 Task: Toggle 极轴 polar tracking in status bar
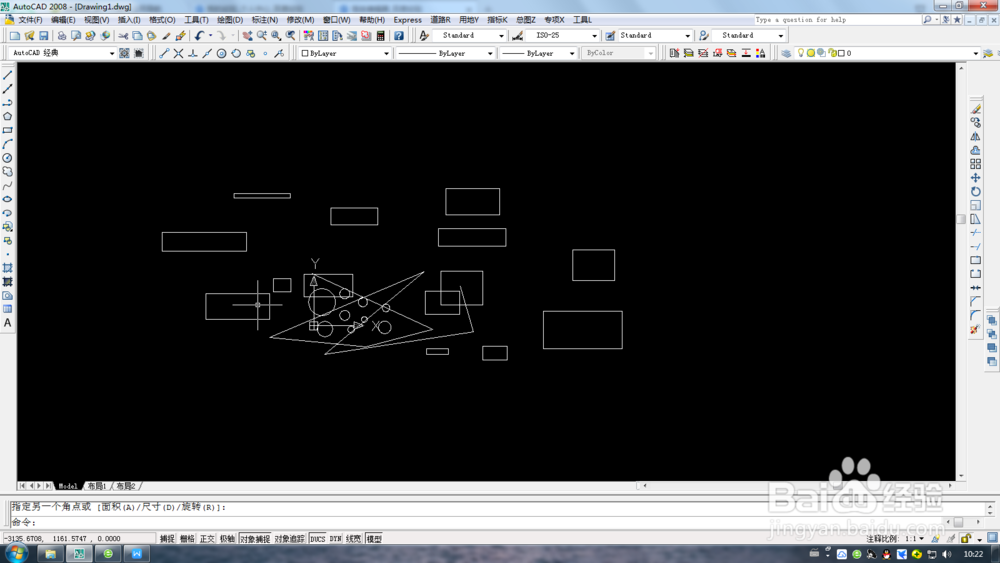coord(227,539)
